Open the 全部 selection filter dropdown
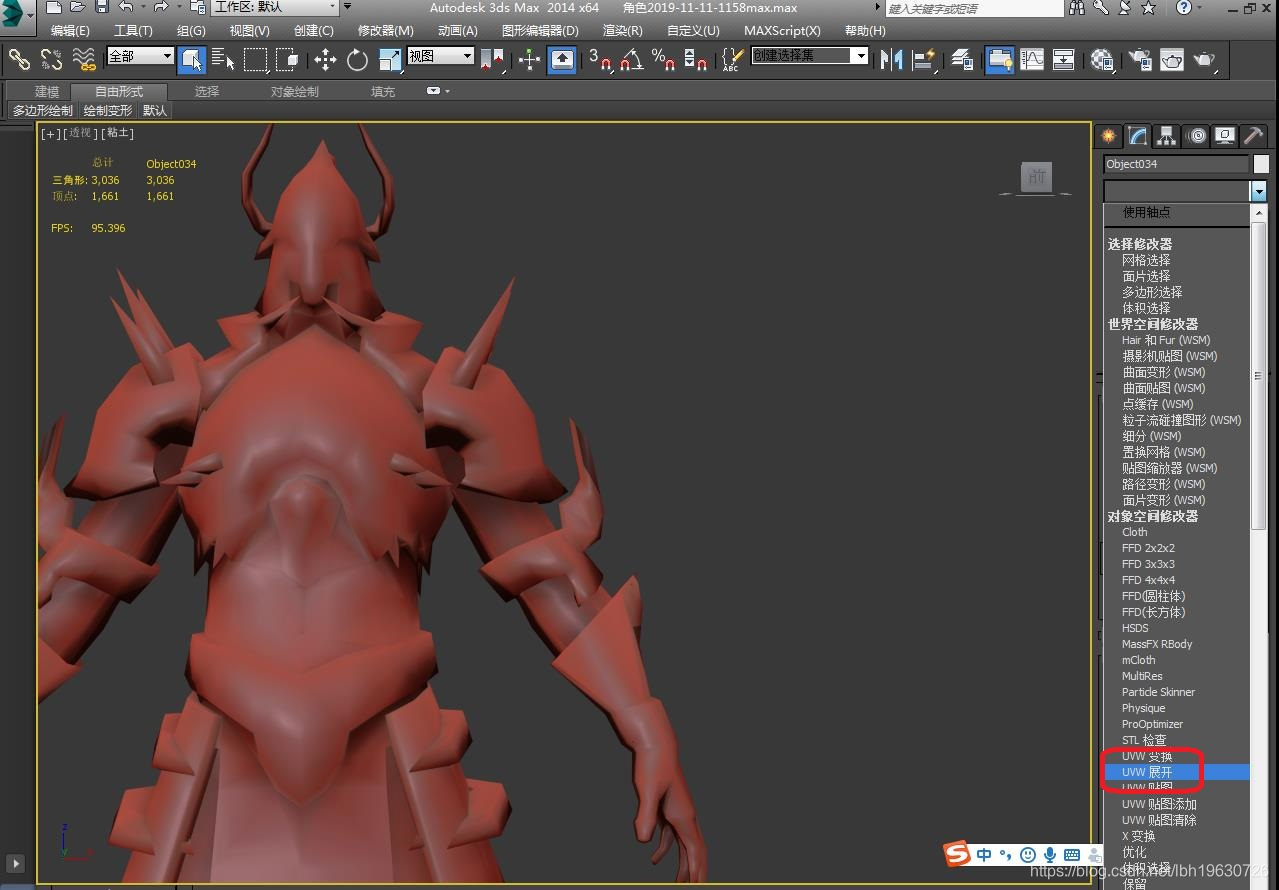The width and height of the screenshot is (1279, 890). (140, 56)
